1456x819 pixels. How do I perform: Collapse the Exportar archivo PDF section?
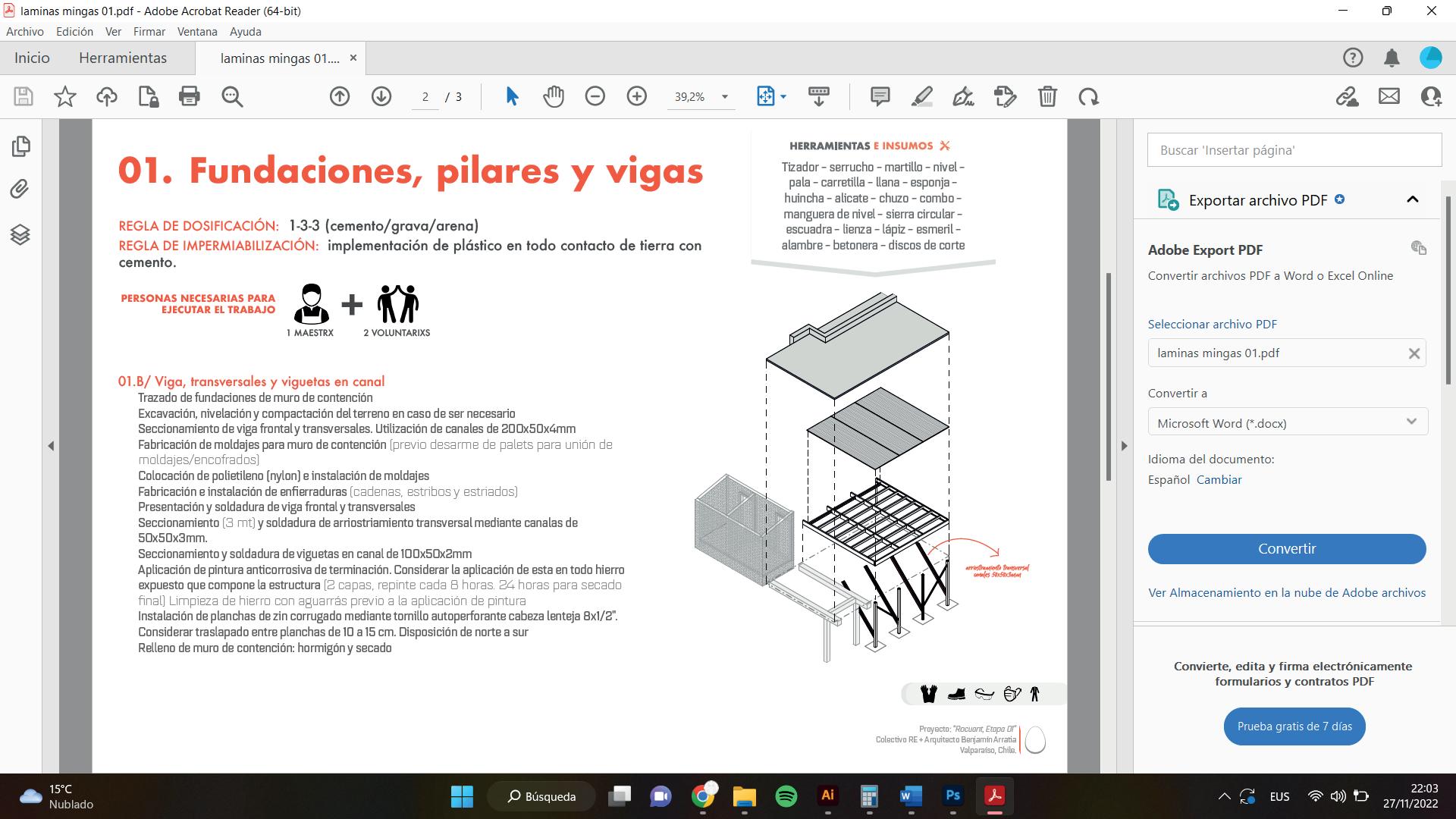pyautogui.click(x=1412, y=199)
